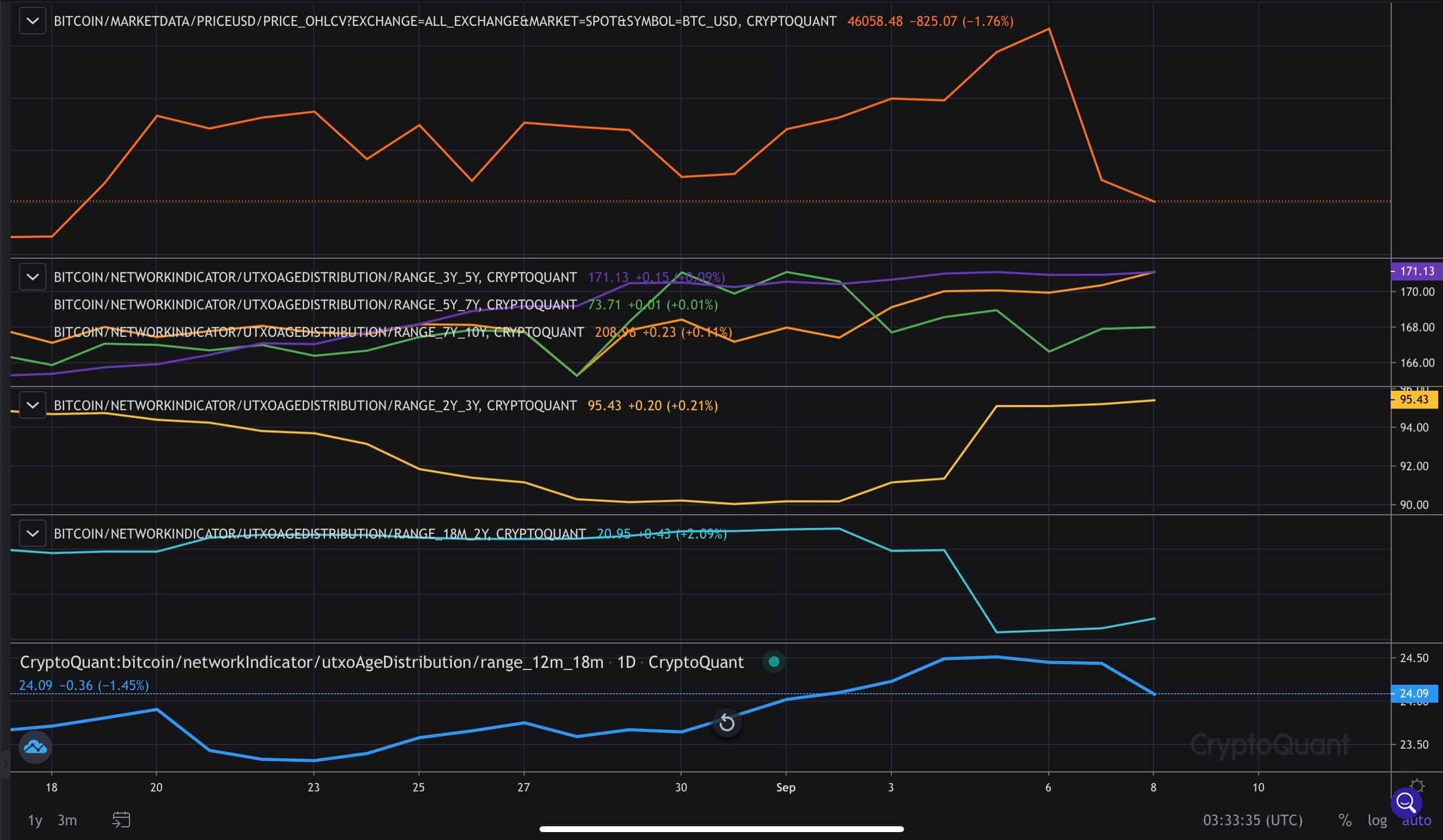
Task: Toggle logarithmic scale with log
Action: coord(1377,820)
